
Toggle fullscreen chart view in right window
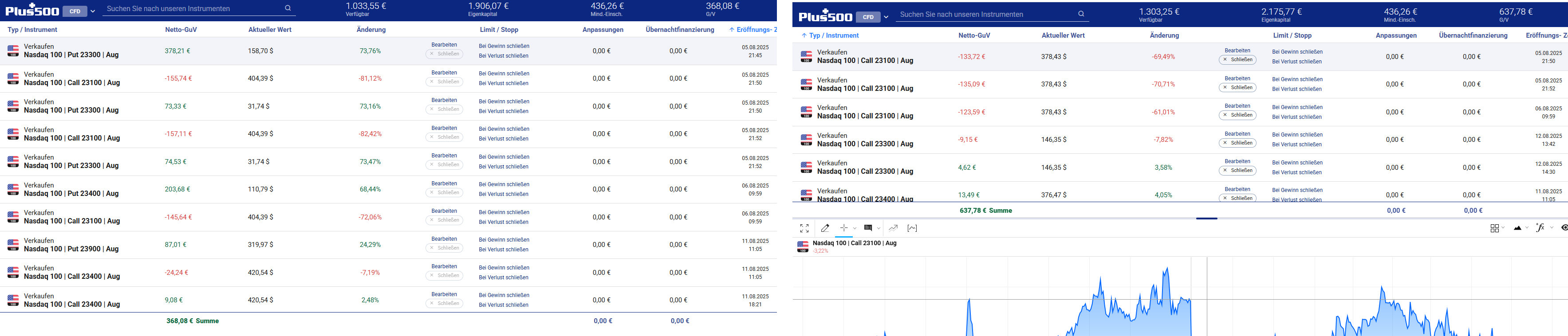point(804,228)
